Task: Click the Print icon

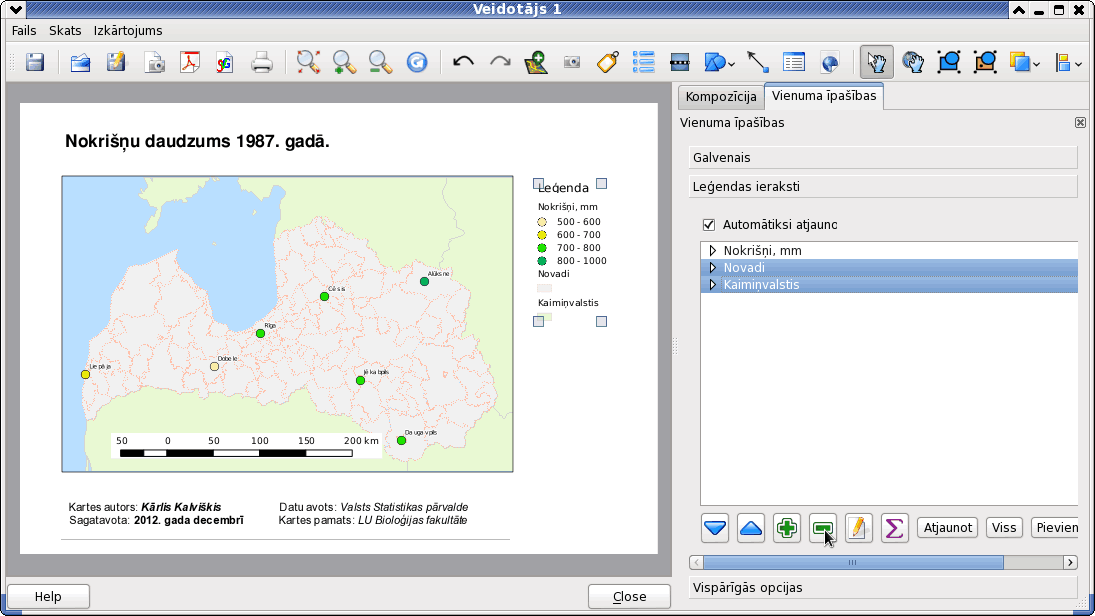Action: [x=262, y=63]
